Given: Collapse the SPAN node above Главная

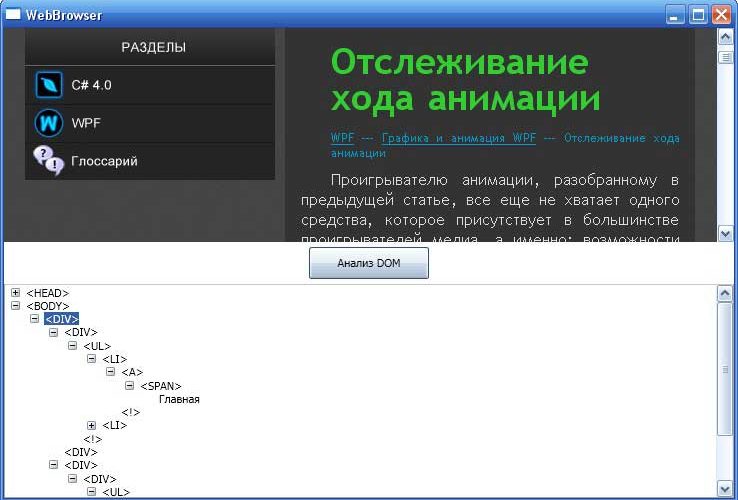Looking at the screenshot, I should [130, 386].
